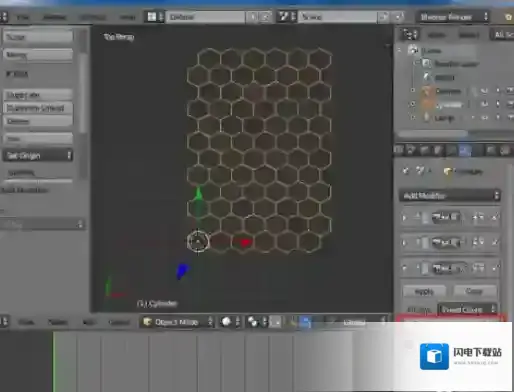The width and height of the screenshot is (514, 392).
Task: Select the blue transform manipulator icon
Action: 306,322
